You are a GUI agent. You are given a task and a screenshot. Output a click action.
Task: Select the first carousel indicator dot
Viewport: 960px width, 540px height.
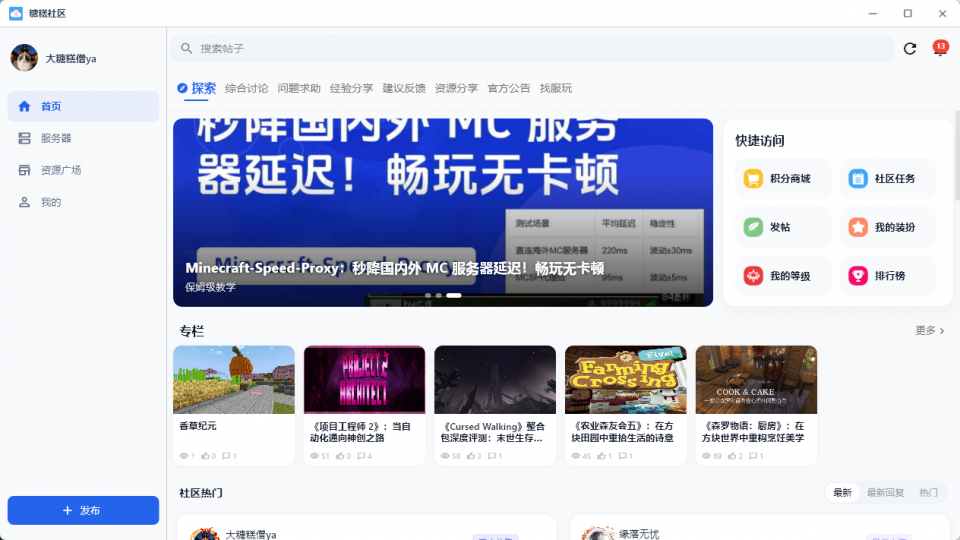tap(428, 296)
